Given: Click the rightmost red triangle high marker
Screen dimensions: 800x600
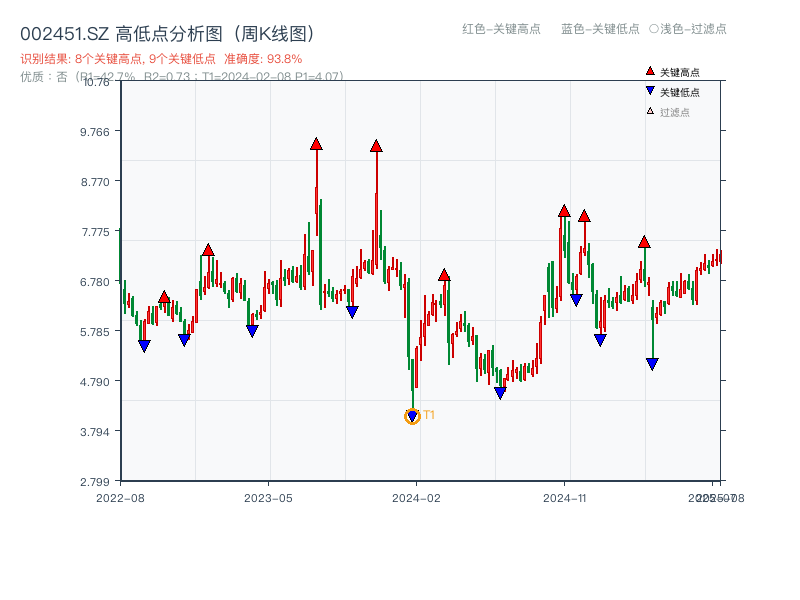Looking at the screenshot, I should (643, 240).
